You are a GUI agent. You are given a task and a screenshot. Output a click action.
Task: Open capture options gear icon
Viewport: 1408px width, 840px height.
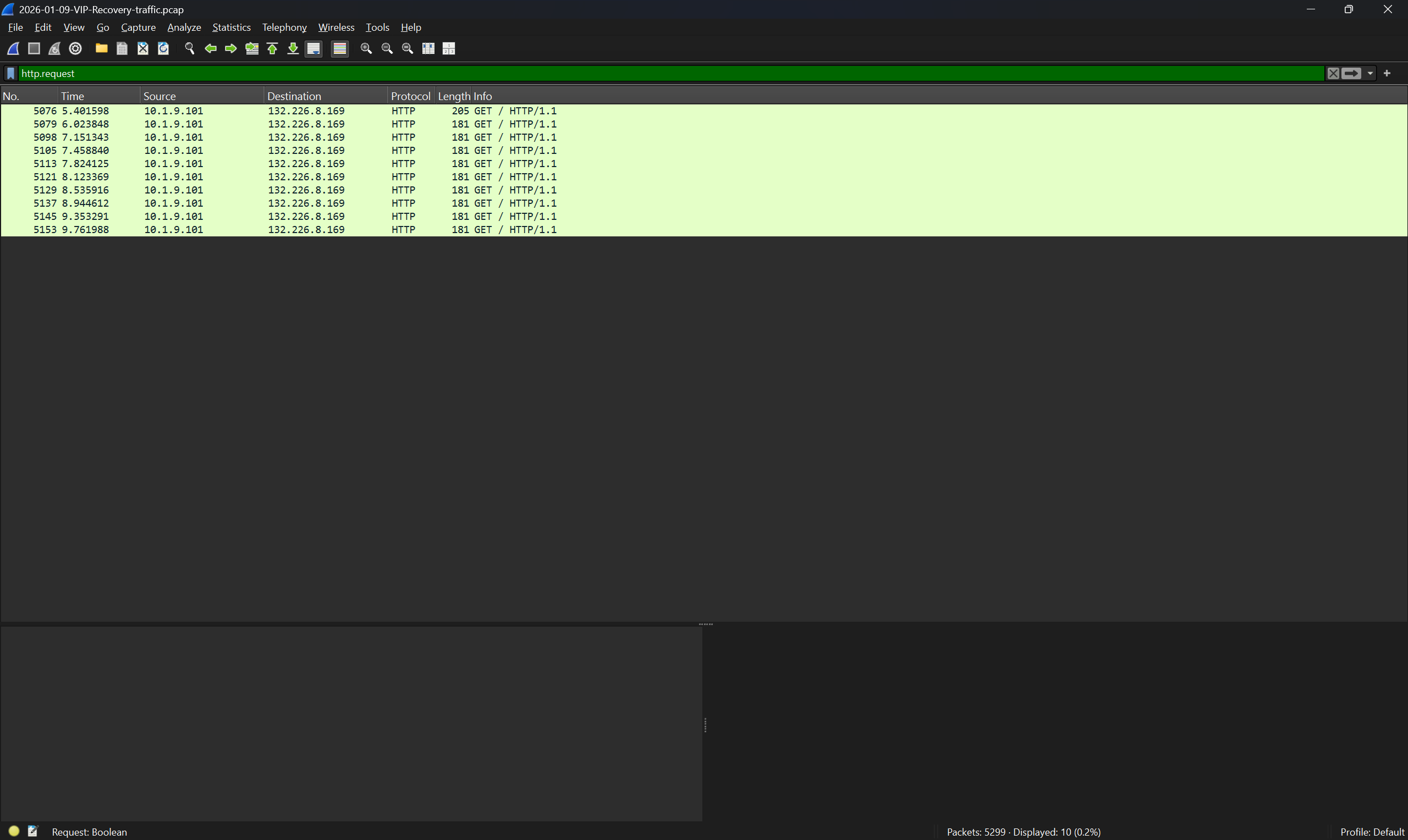(75, 49)
